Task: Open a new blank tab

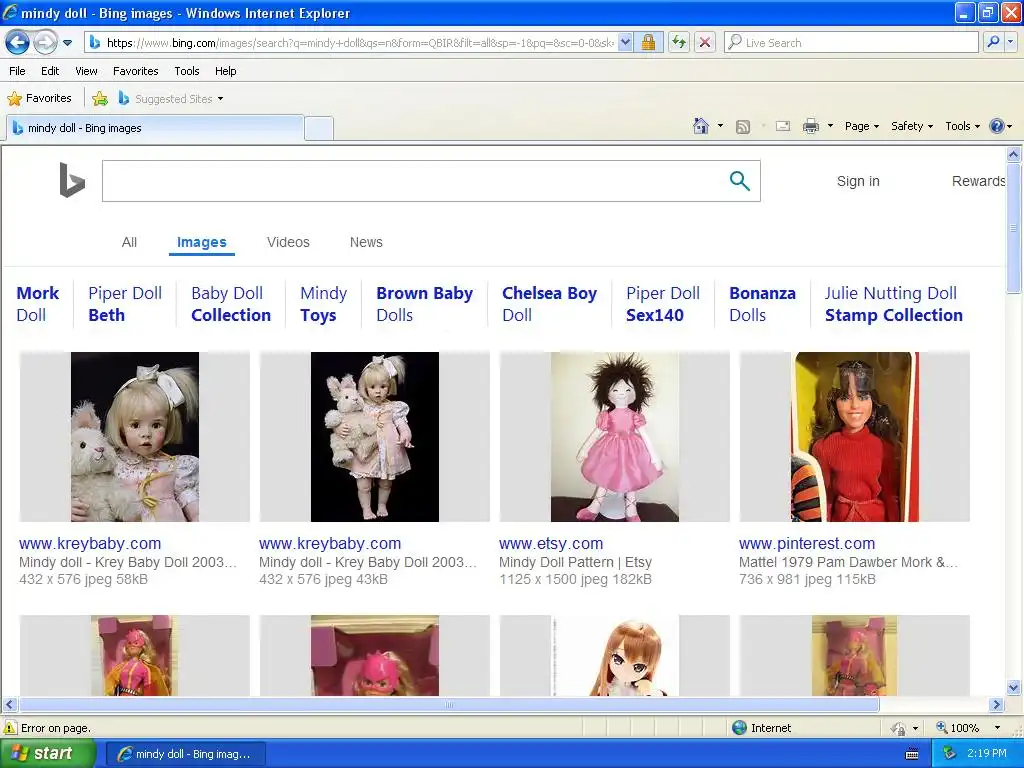Action: click(319, 128)
